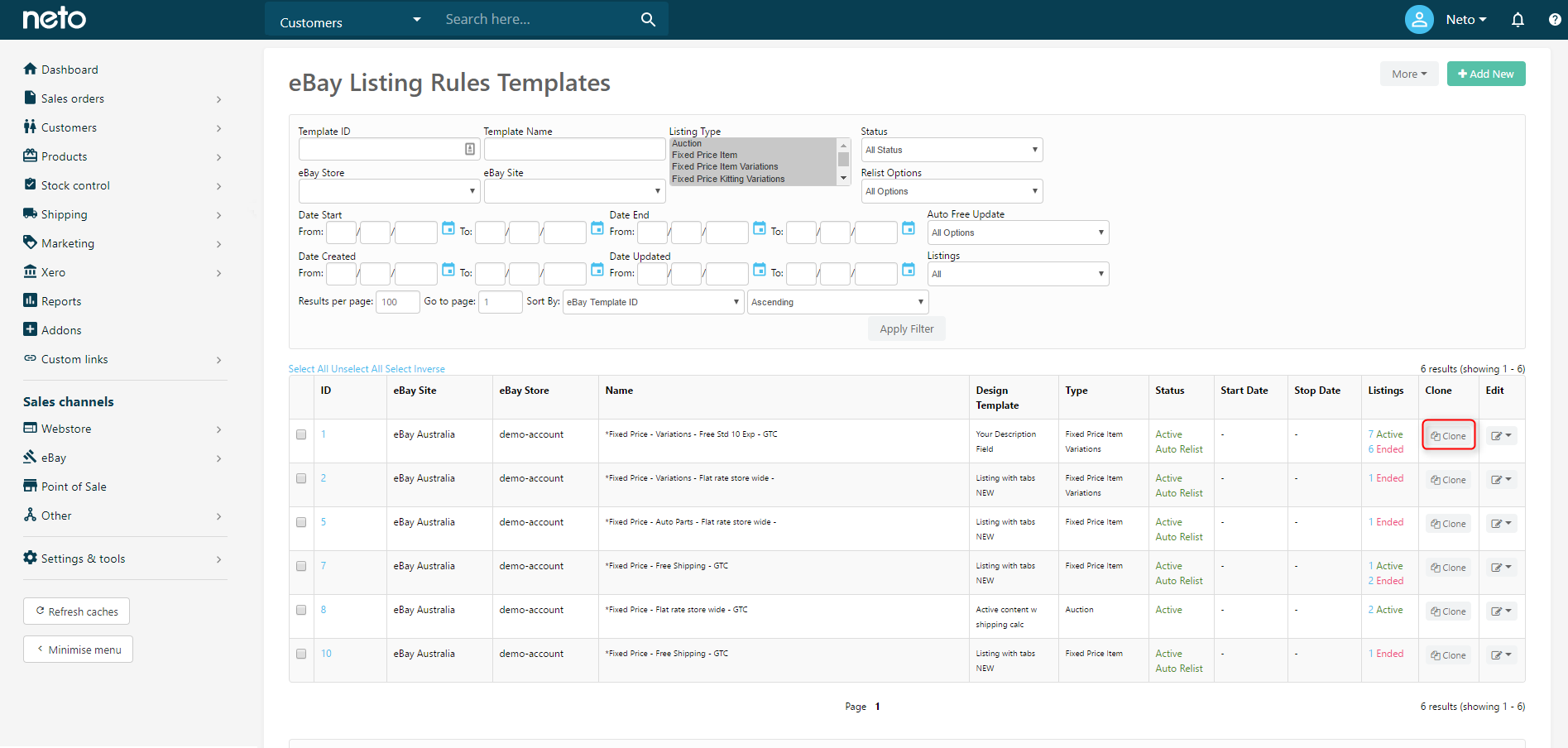Viewport: 1568px width, 748px height.
Task: Check the box for template ID 5
Action: 301,522
